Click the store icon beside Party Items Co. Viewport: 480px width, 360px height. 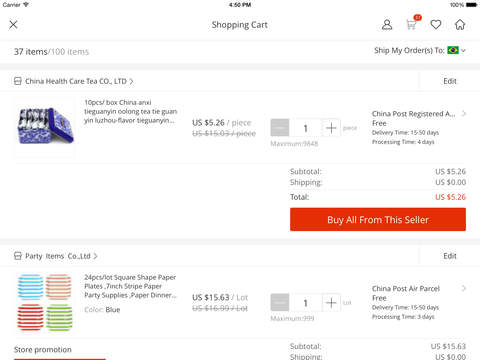(18, 256)
